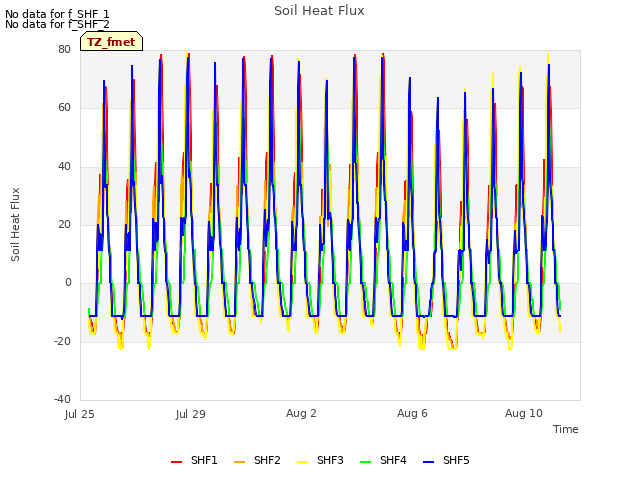The image size is (640, 480).
Task: Click the Time axis label
Action: tap(566, 429)
